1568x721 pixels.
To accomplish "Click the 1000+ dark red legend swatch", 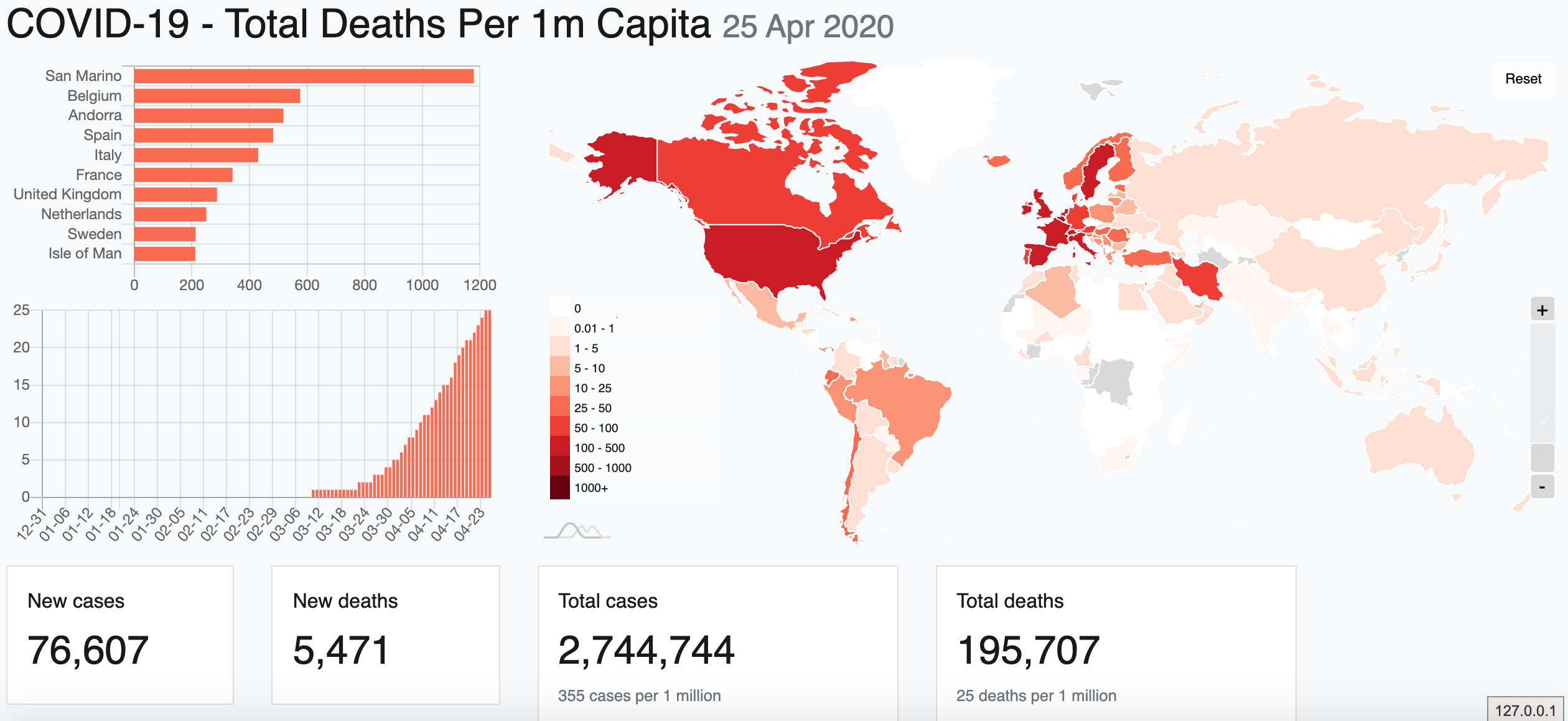I will tap(559, 488).
